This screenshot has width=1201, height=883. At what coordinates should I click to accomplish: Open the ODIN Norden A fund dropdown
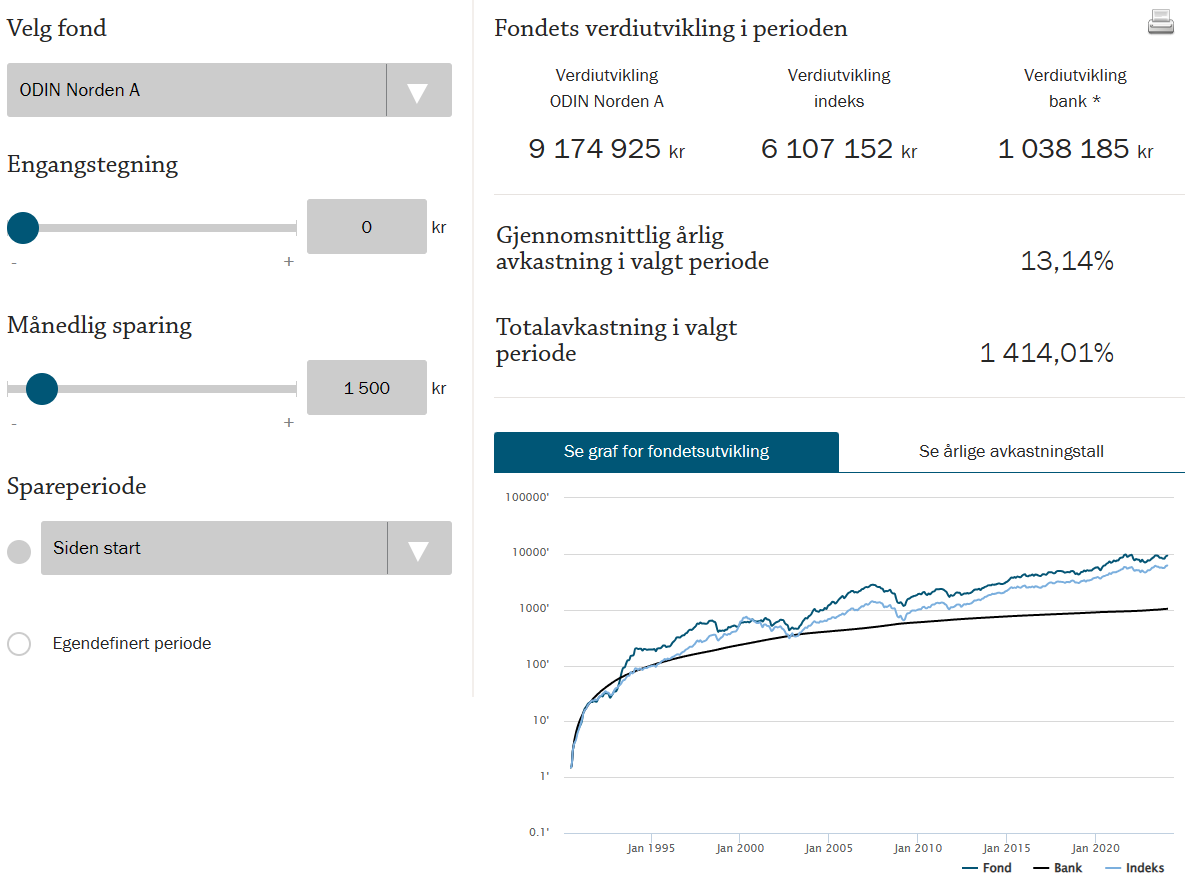(229, 90)
